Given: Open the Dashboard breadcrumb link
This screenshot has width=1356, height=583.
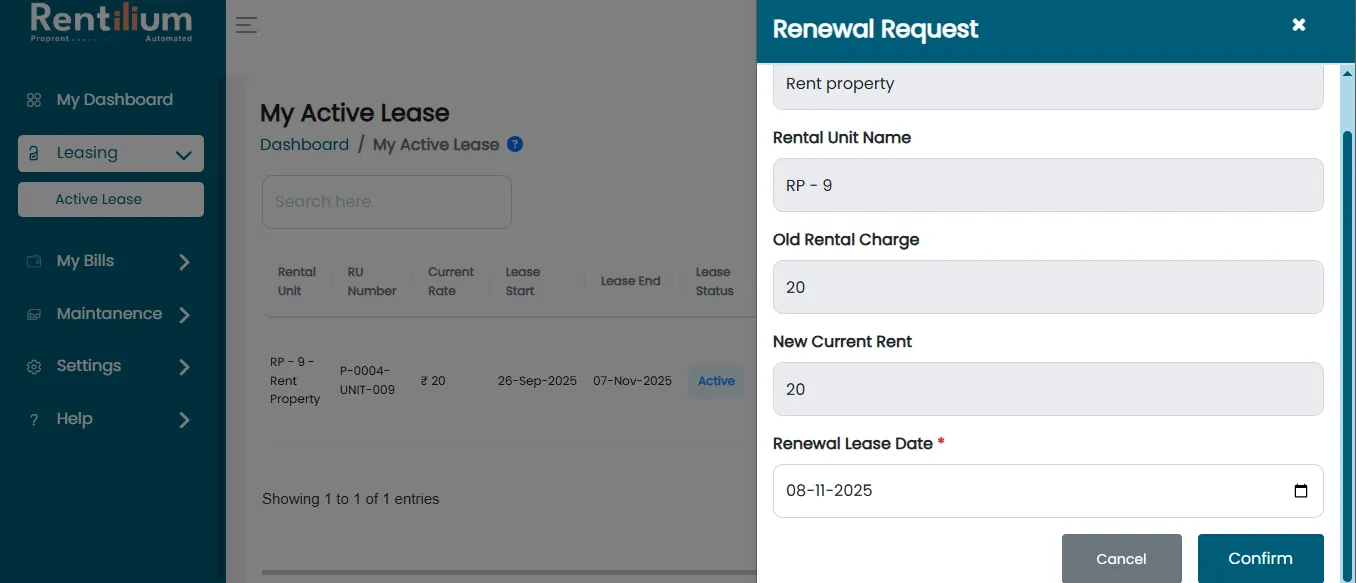Looking at the screenshot, I should [x=304, y=144].
